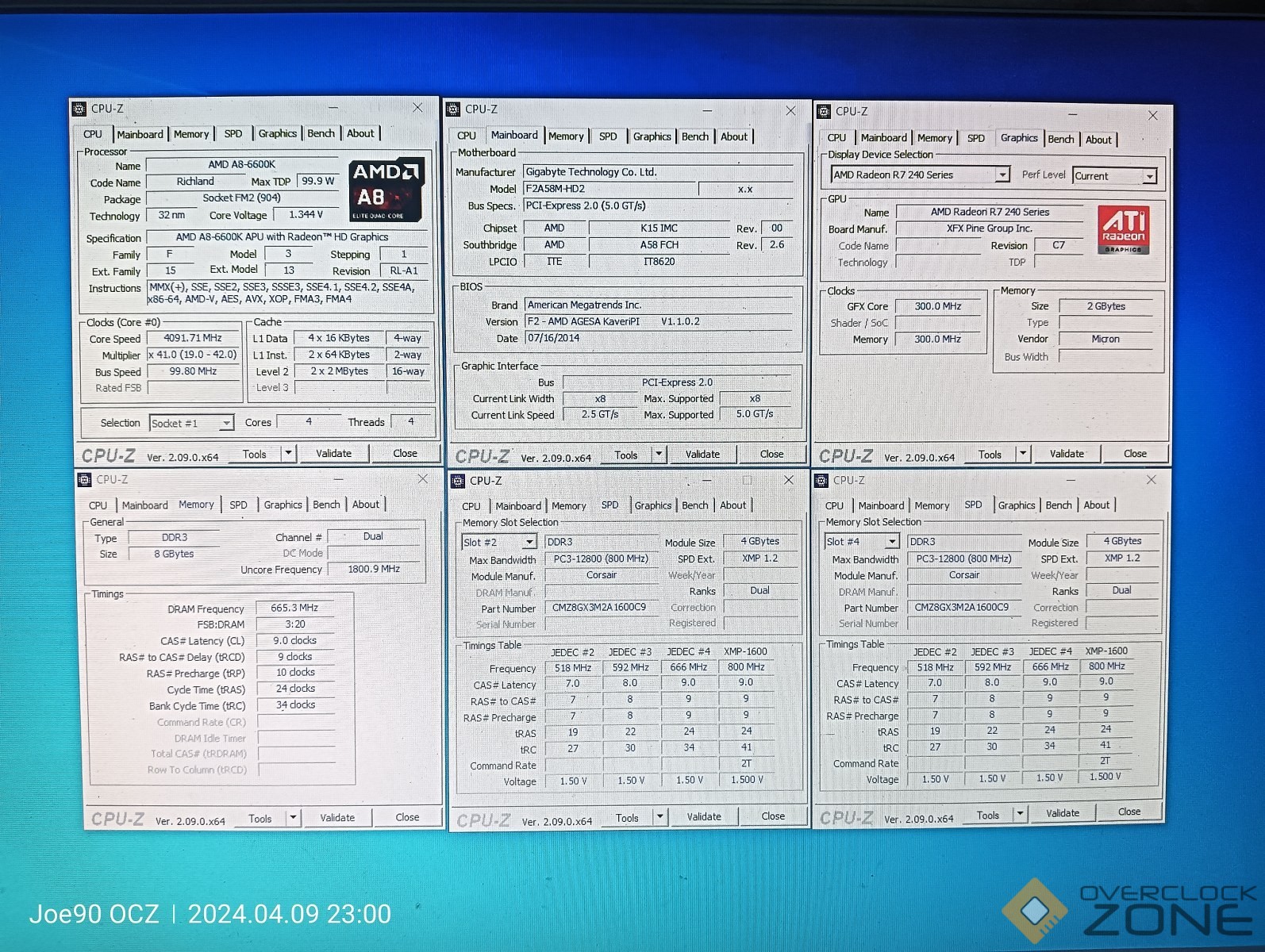This screenshot has width=1265, height=952.
Task: Click the GFX Core 300.0 MHz value
Action: pyautogui.click(x=938, y=306)
